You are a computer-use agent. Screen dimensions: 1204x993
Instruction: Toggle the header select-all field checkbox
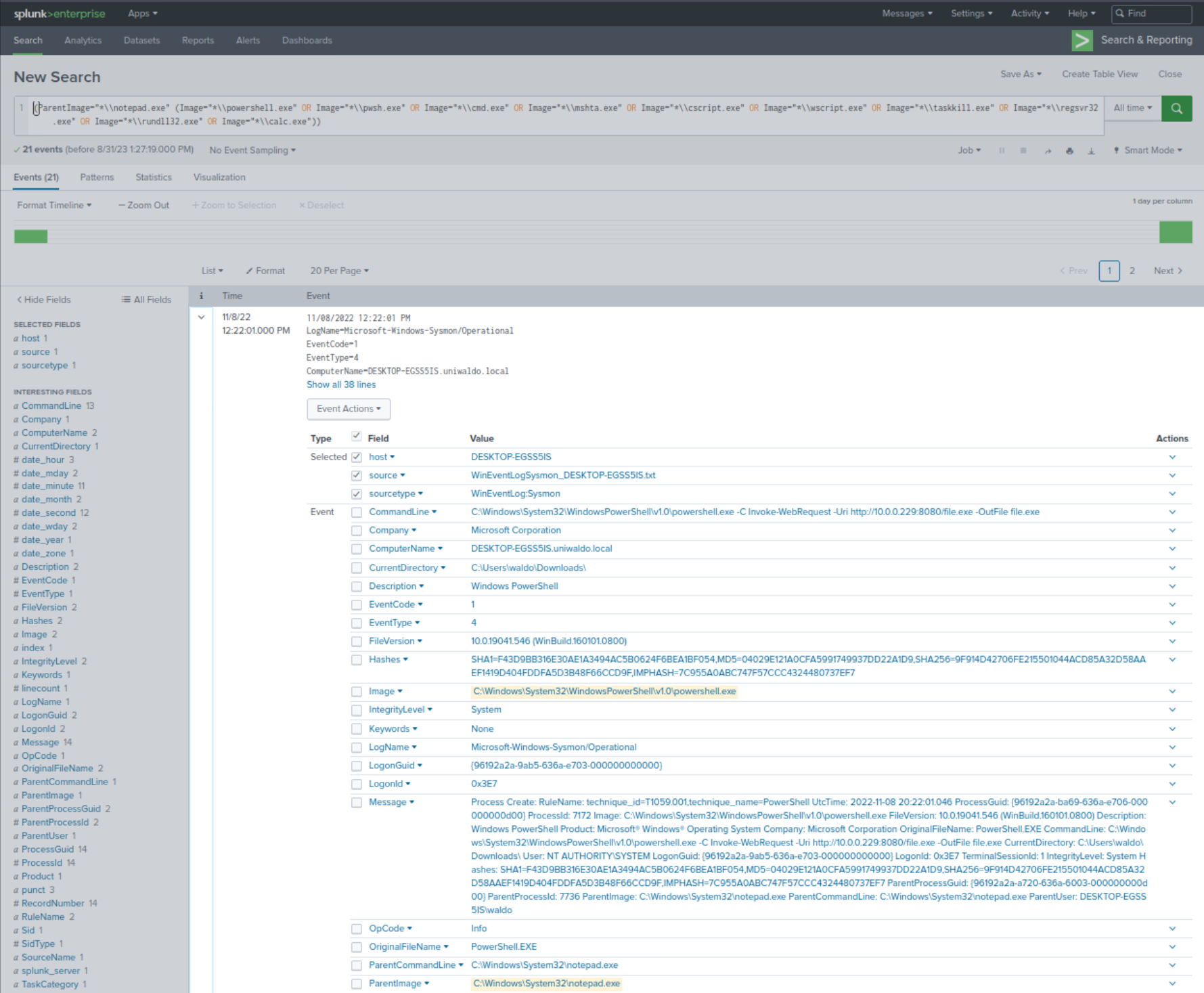tap(356, 437)
